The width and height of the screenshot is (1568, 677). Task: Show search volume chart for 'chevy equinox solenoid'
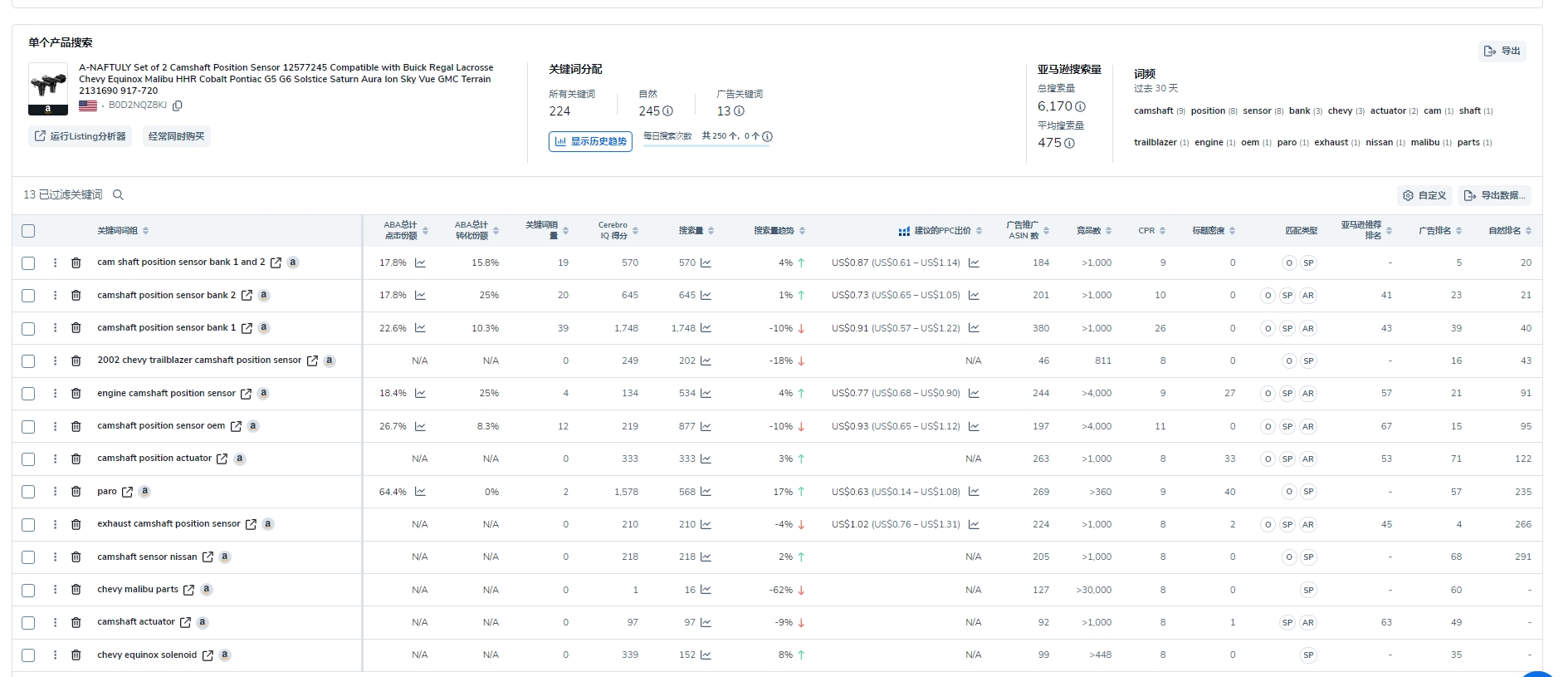click(x=706, y=655)
